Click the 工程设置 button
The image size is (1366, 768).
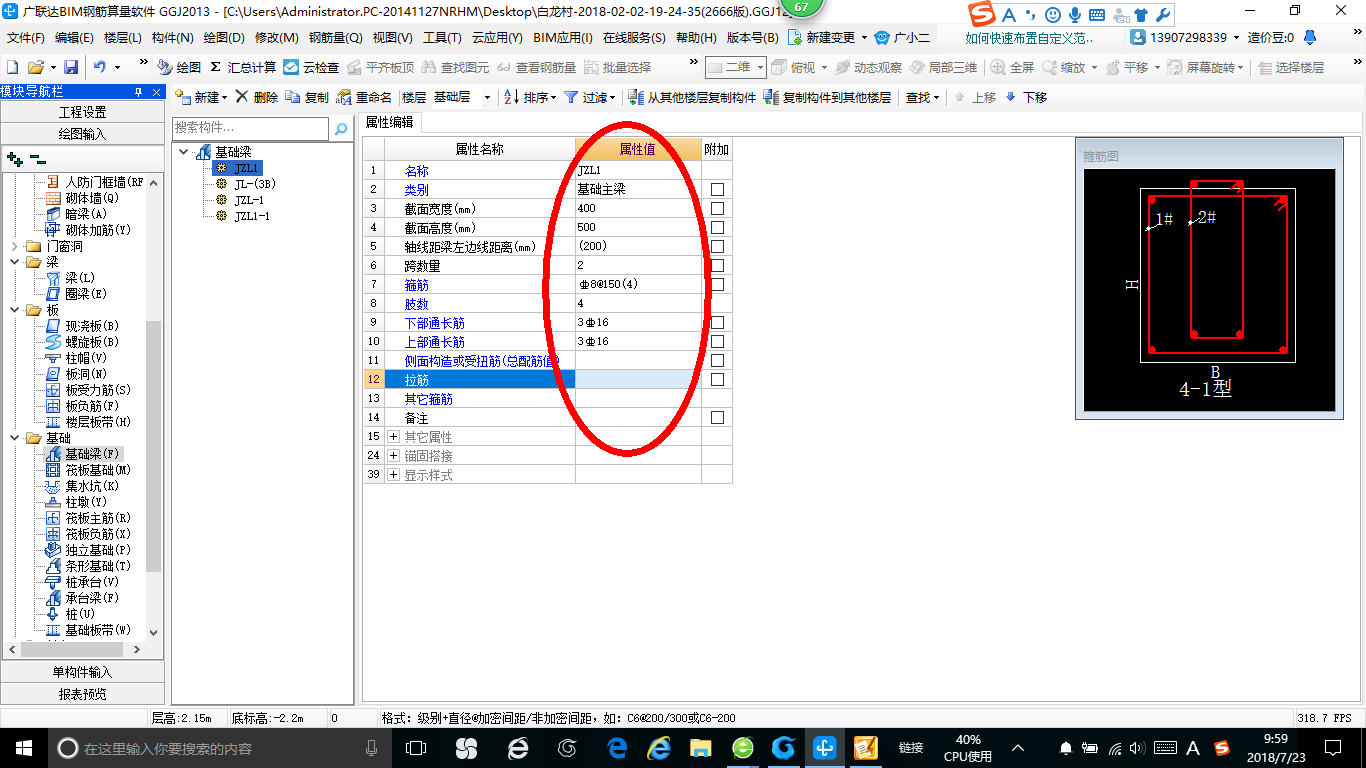(82, 112)
